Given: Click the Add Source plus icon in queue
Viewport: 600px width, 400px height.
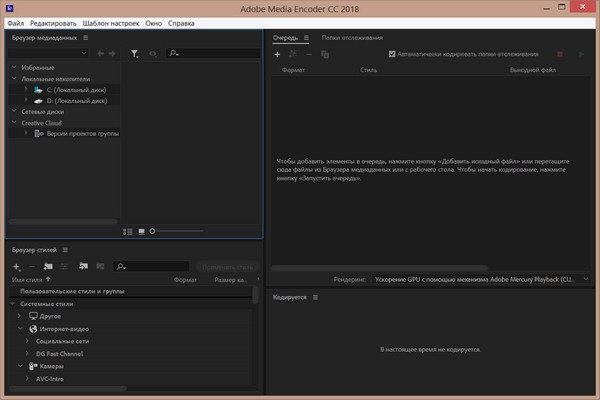Looking at the screenshot, I should (277, 54).
